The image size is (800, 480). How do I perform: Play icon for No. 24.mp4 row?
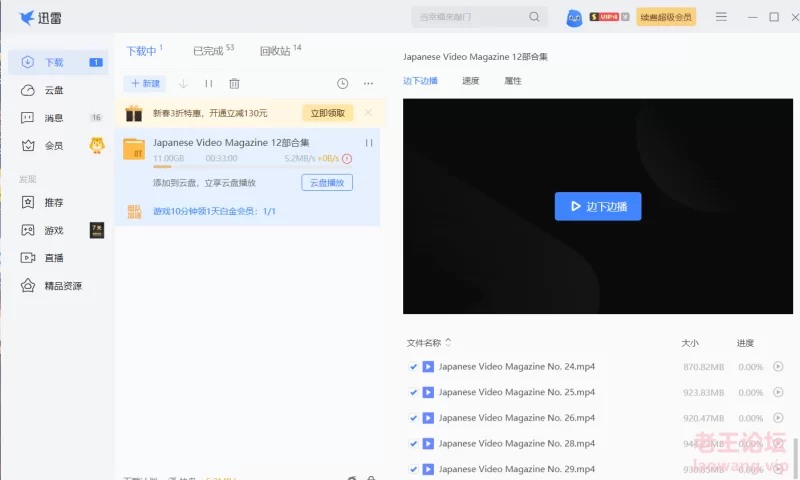coord(778,366)
